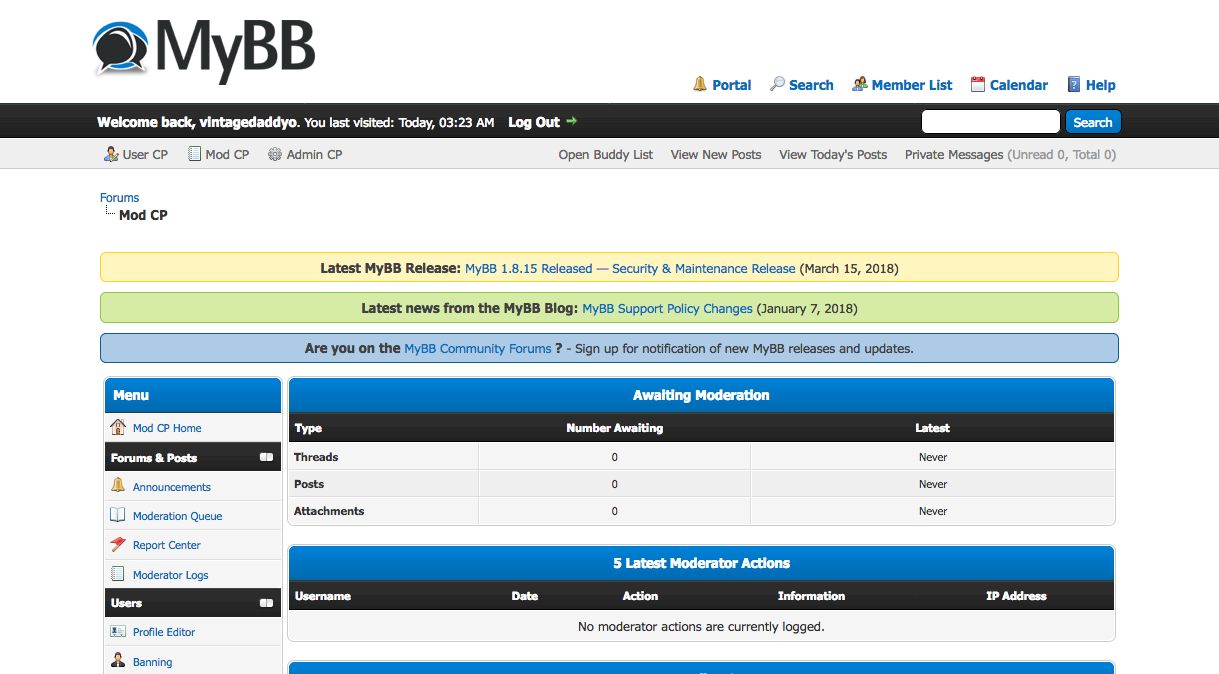
Task: Click the Banning user icon in sidebar
Action: (118, 661)
